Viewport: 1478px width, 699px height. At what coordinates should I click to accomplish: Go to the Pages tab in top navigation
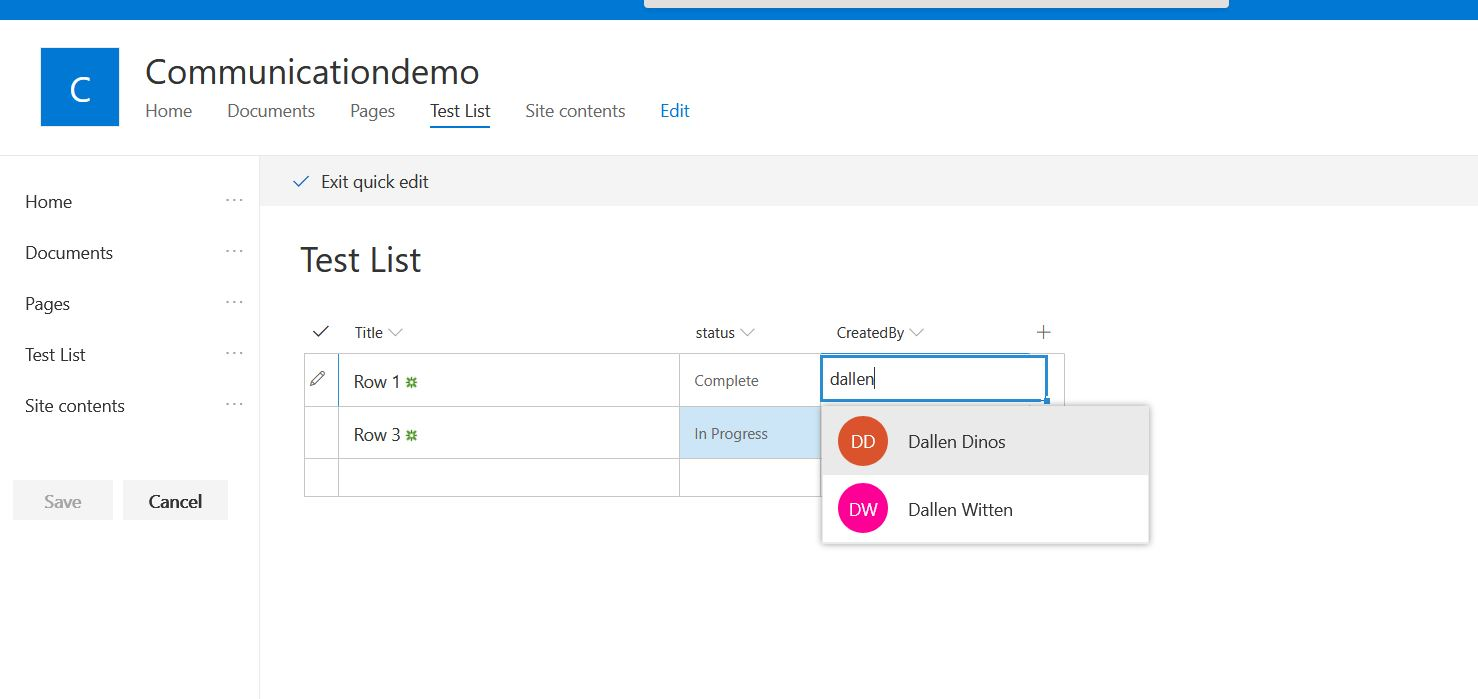372,111
